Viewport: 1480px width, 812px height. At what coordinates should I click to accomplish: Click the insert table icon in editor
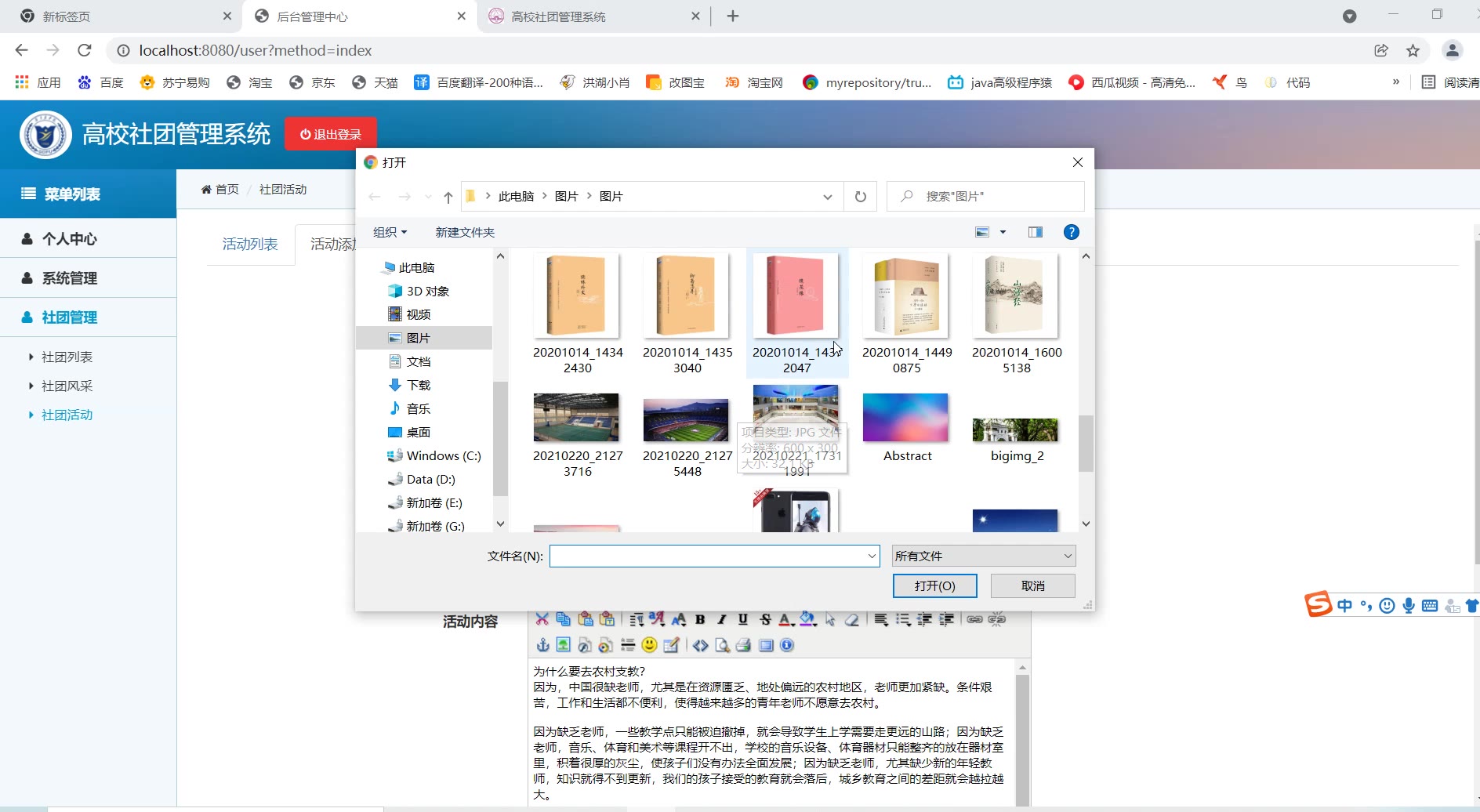671,645
